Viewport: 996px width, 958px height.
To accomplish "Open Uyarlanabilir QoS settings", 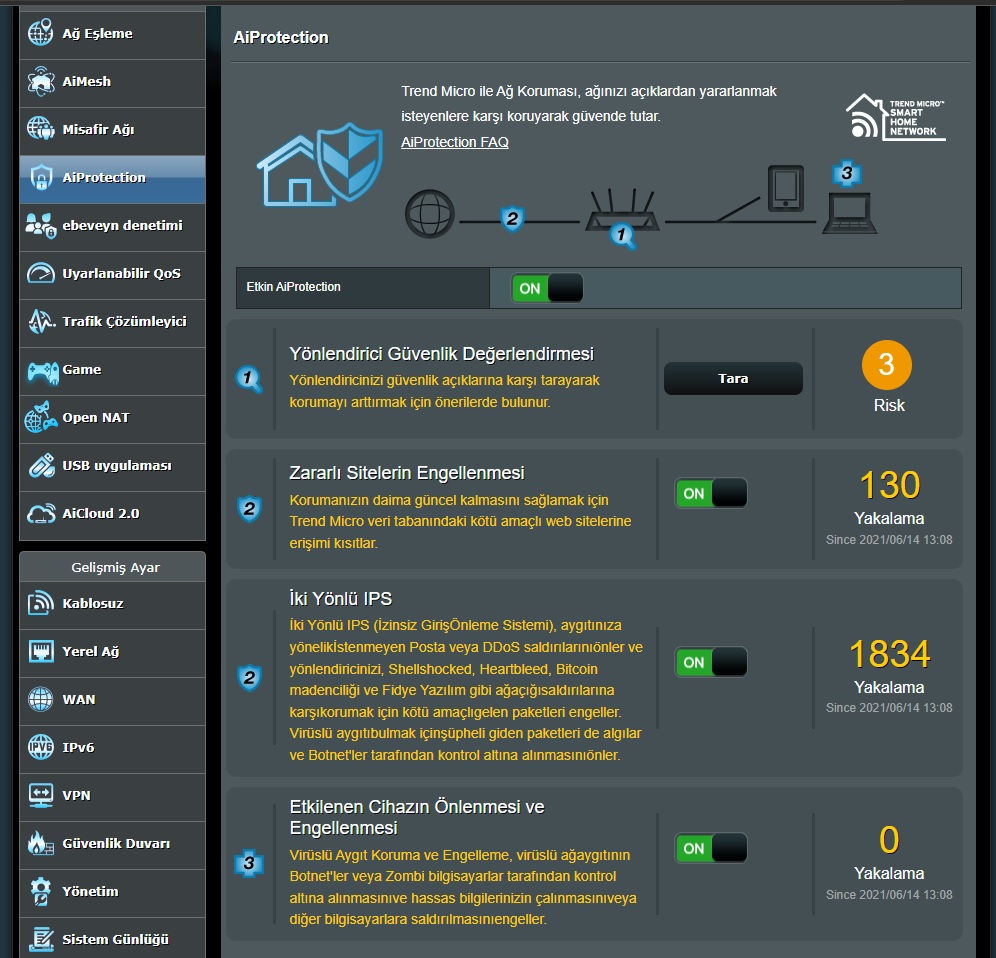I will 112,276.
